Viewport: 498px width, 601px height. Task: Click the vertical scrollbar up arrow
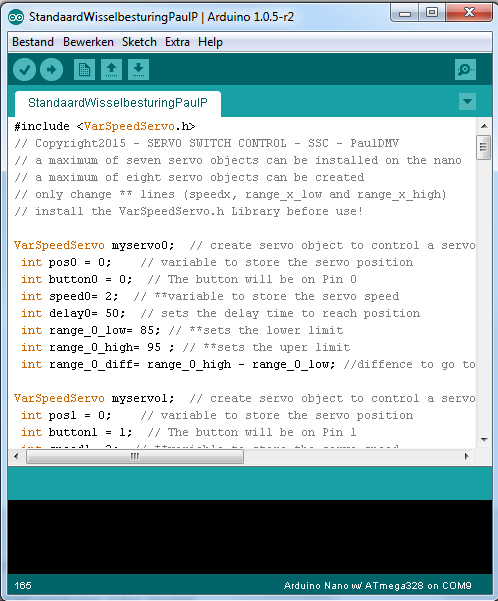(484, 126)
